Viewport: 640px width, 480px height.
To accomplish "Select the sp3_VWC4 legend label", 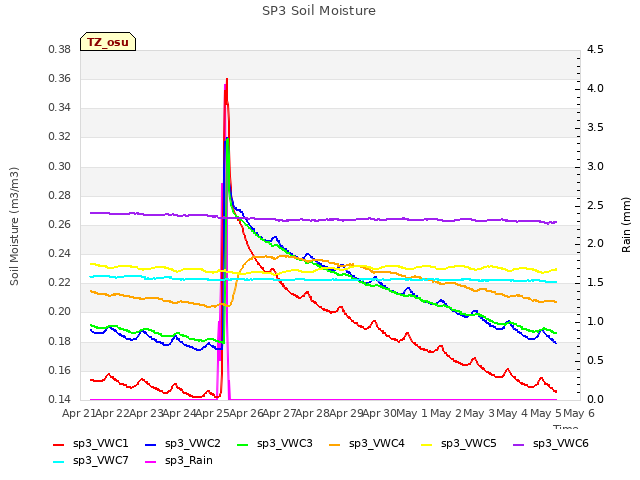I will pyautogui.click(x=376, y=444).
